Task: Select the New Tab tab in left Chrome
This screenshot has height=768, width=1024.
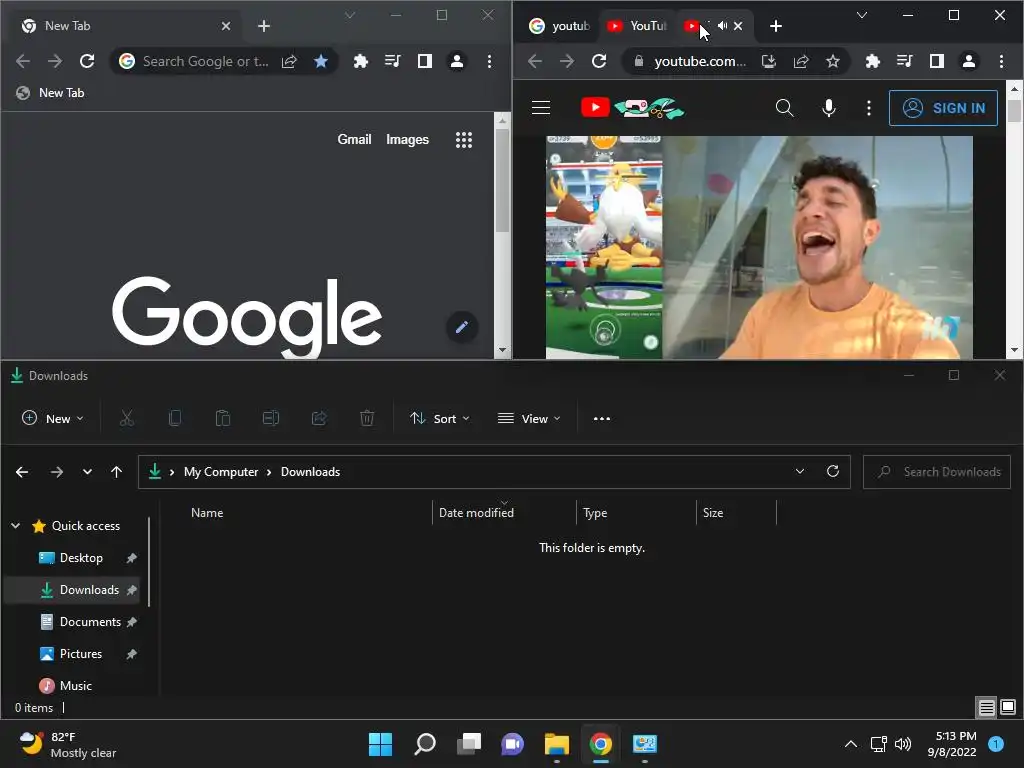Action: click(124, 26)
